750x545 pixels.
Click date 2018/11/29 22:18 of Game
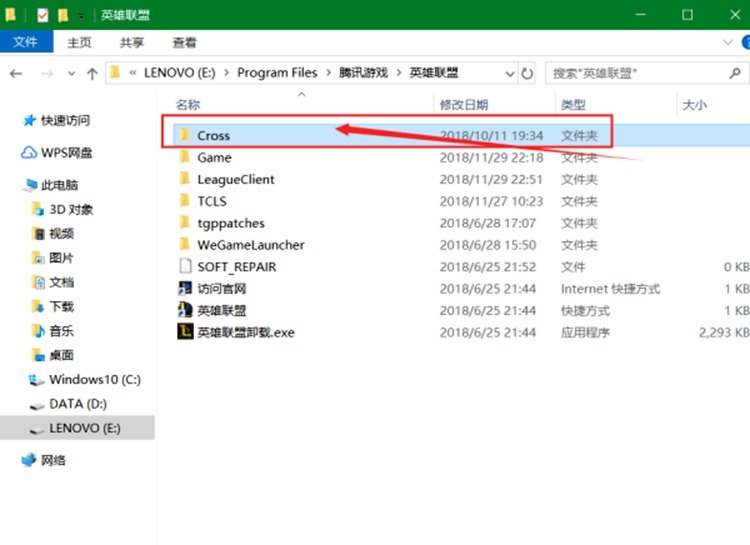[491, 157]
